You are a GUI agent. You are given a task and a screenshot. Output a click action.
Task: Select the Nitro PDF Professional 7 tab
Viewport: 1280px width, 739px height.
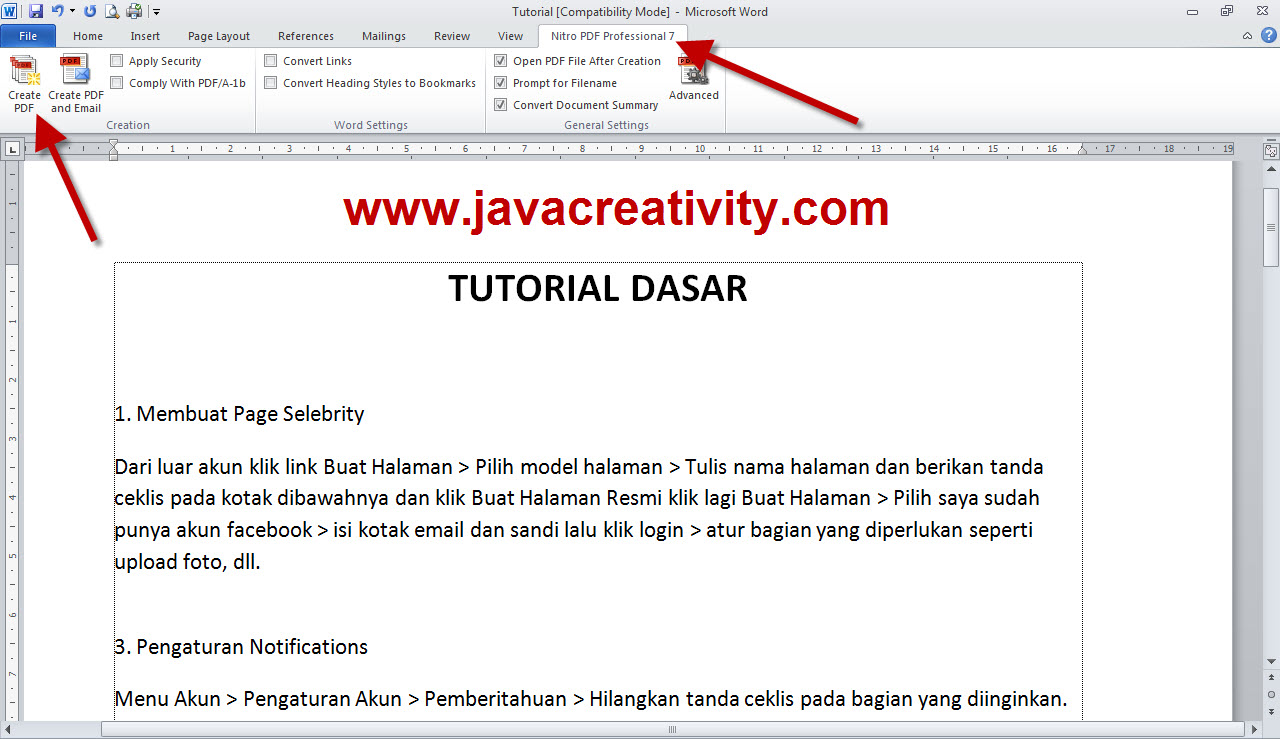[612, 36]
